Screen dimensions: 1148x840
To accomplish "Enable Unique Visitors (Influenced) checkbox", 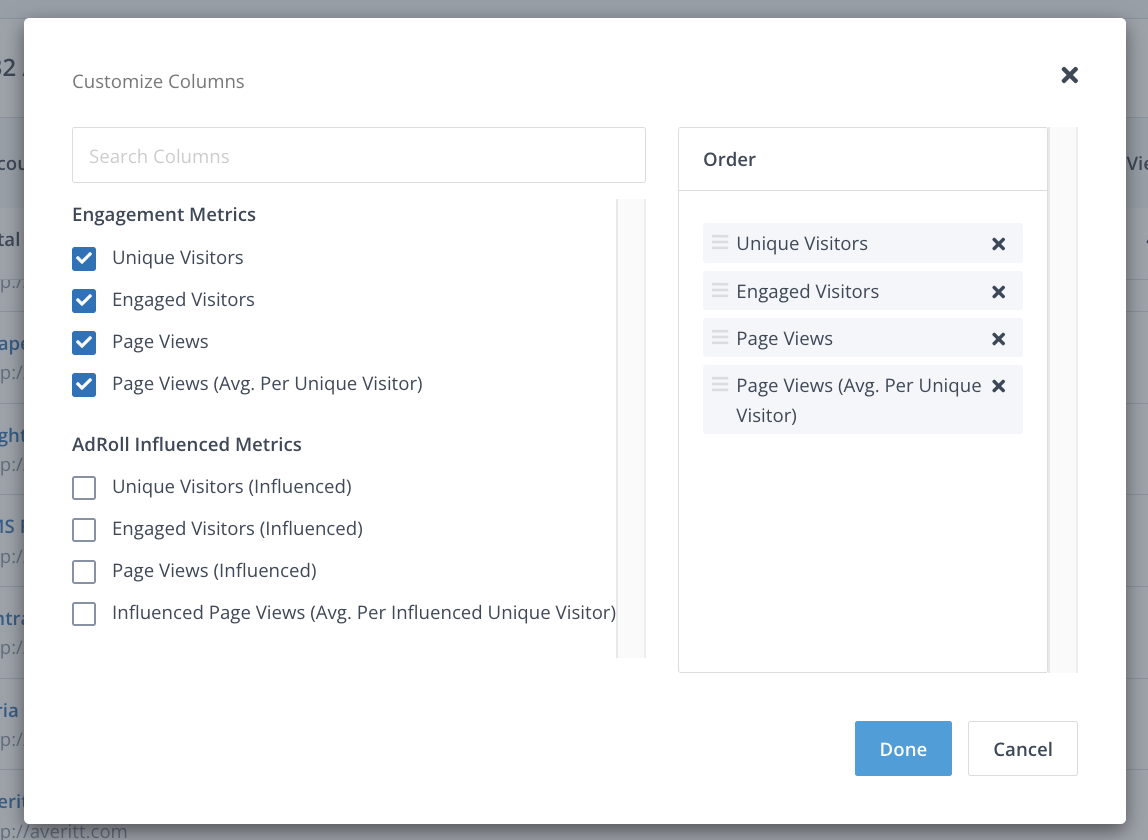I will pos(84,488).
